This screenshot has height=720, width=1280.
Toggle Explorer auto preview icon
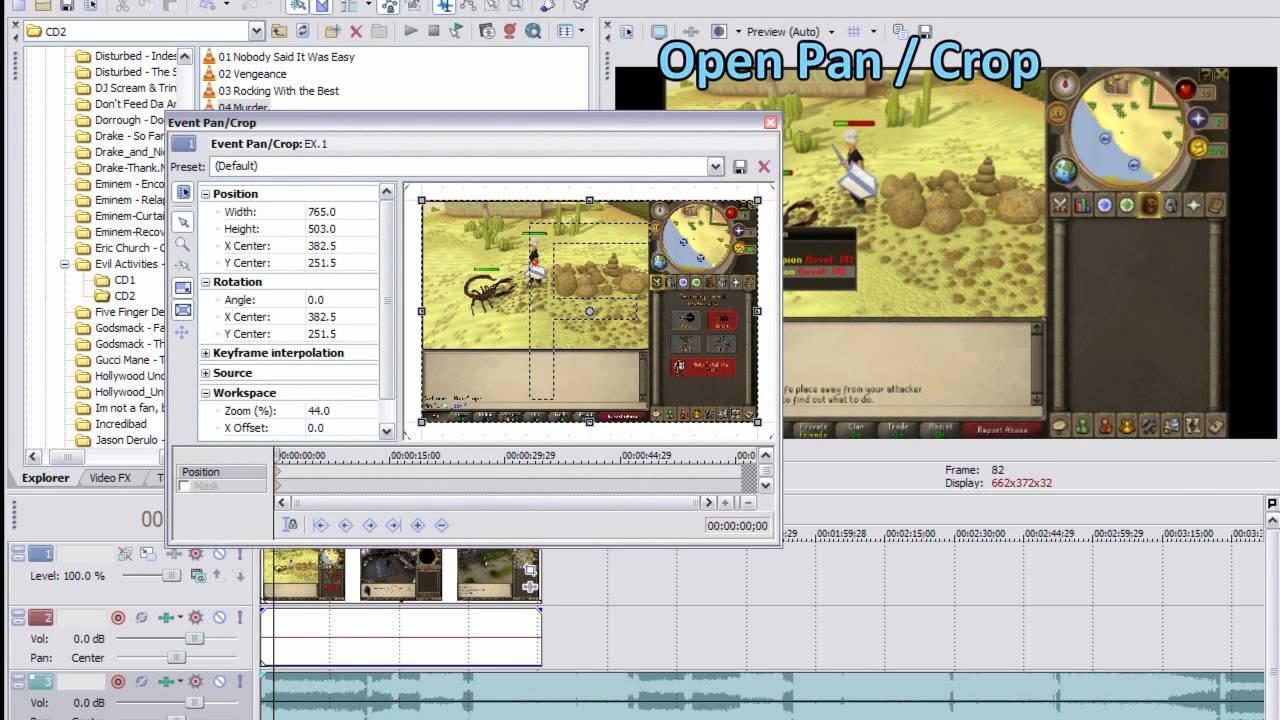(457, 31)
